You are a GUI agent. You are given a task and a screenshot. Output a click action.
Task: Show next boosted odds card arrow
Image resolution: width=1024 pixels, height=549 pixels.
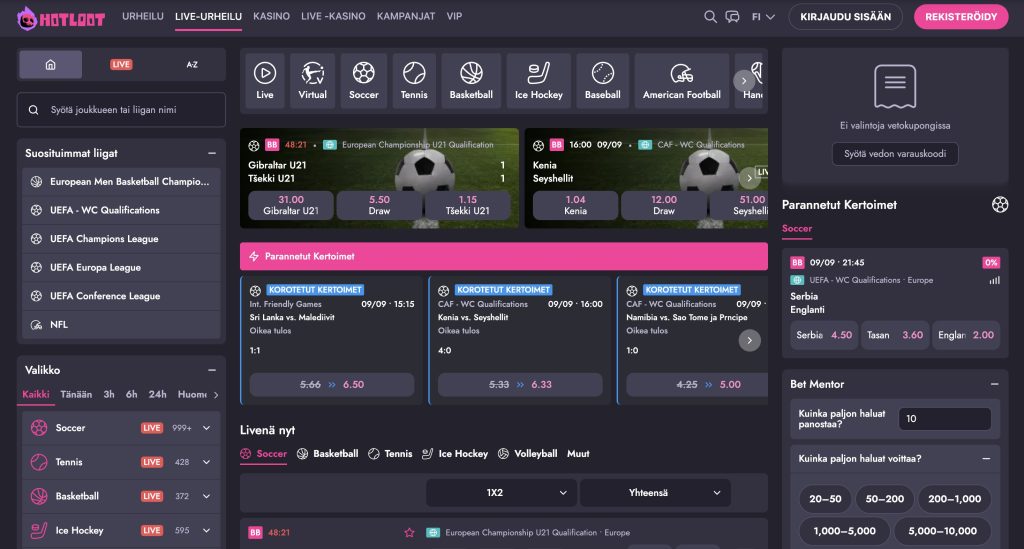click(x=749, y=340)
